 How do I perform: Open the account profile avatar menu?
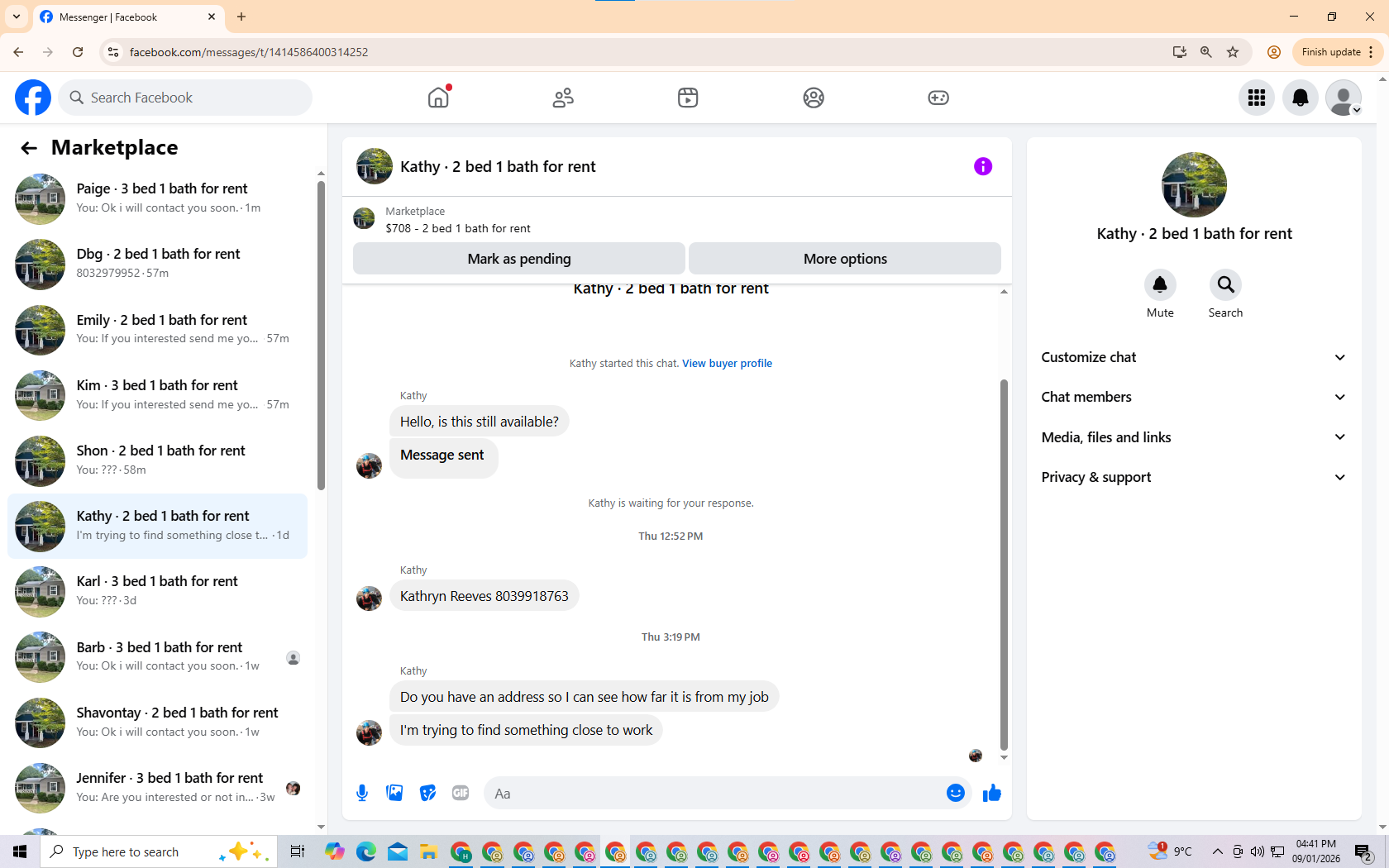tap(1344, 98)
